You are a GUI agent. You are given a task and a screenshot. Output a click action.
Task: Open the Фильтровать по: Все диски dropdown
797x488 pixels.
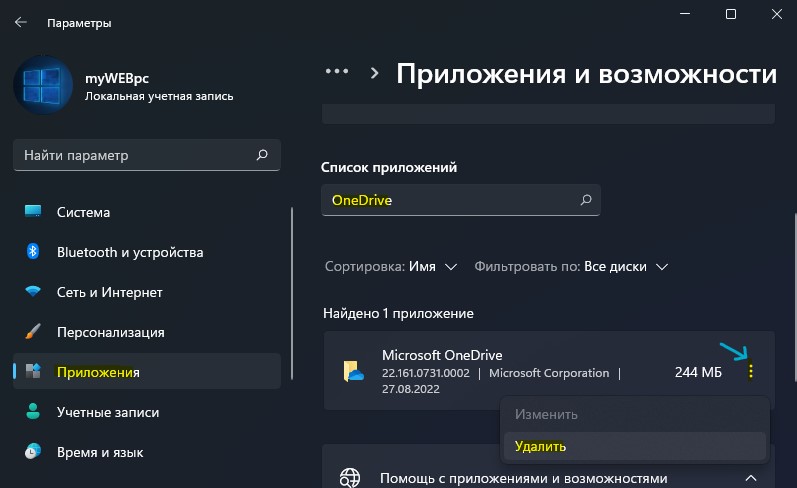(x=571, y=266)
